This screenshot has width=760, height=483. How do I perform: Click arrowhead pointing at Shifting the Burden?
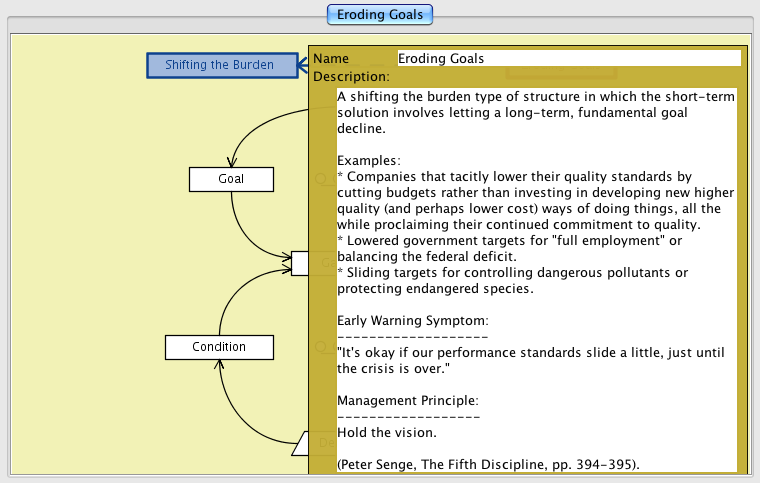coord(303,66)
